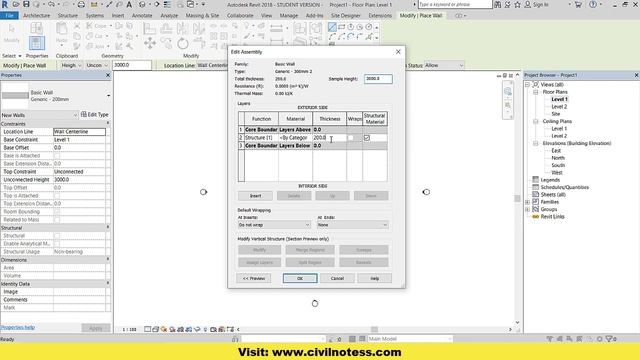Viewport: 640px width, 360px height.
Task: Click the Sample Height input field
Action: tap(378, 79)
